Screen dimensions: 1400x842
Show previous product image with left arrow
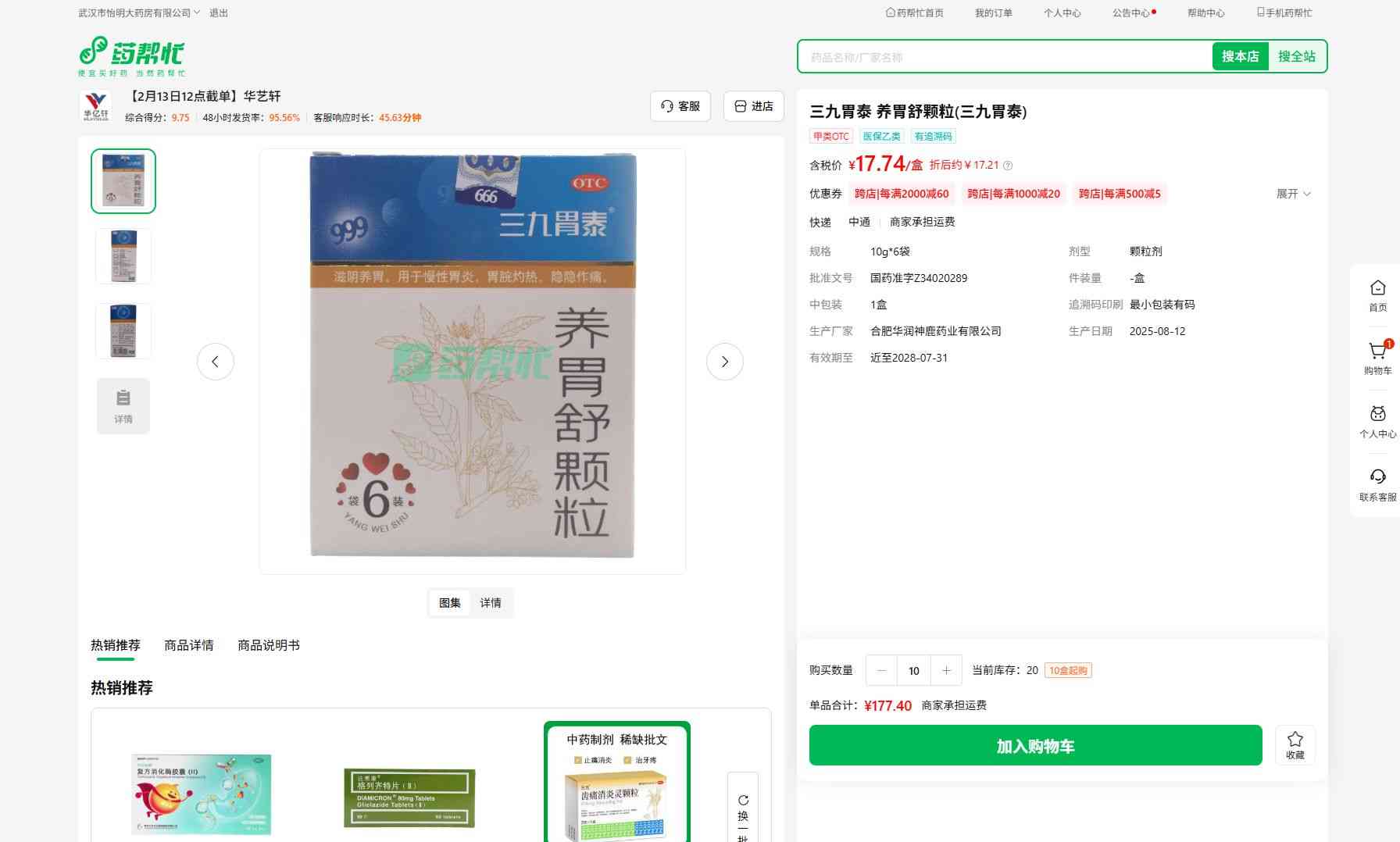[216, 362]
